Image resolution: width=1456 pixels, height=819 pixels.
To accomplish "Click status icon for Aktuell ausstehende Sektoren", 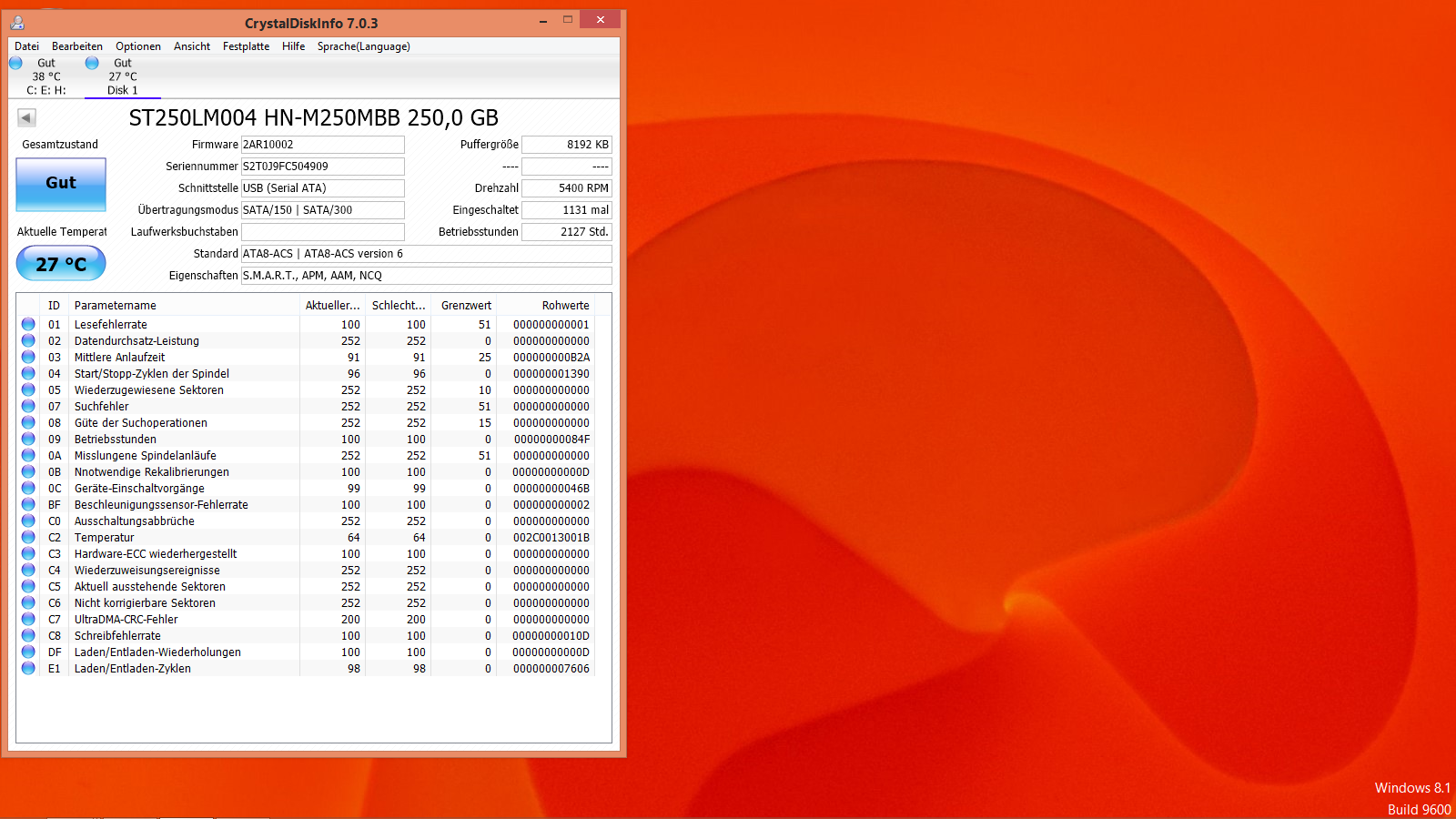I will click(28, 586).
